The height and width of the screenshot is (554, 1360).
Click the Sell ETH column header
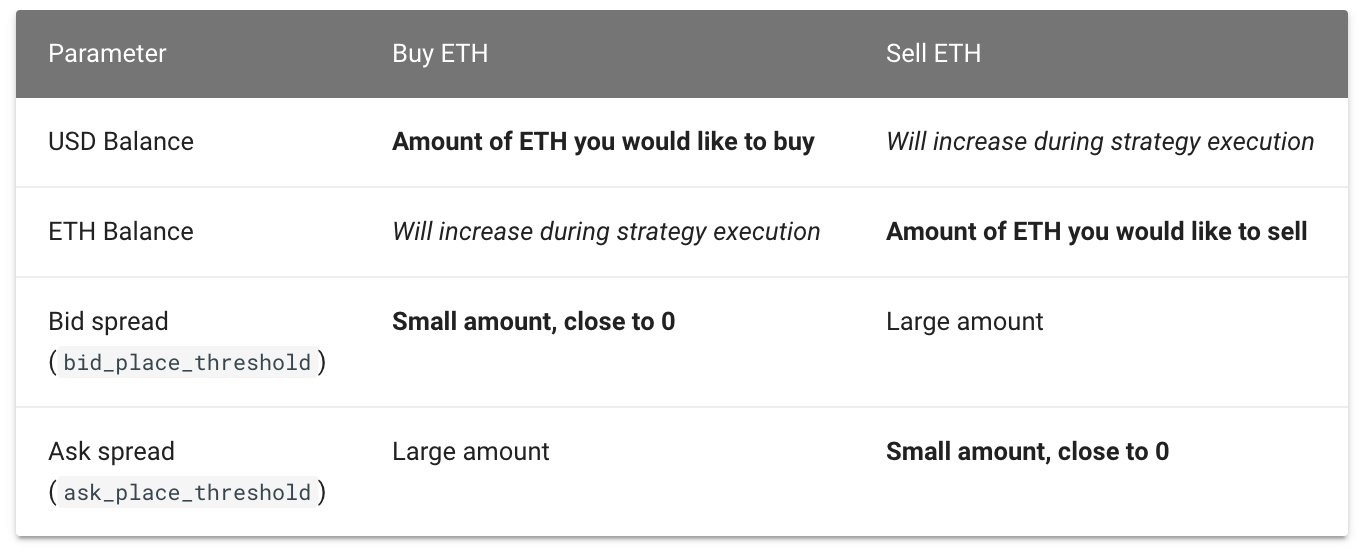tap(933, 53)
